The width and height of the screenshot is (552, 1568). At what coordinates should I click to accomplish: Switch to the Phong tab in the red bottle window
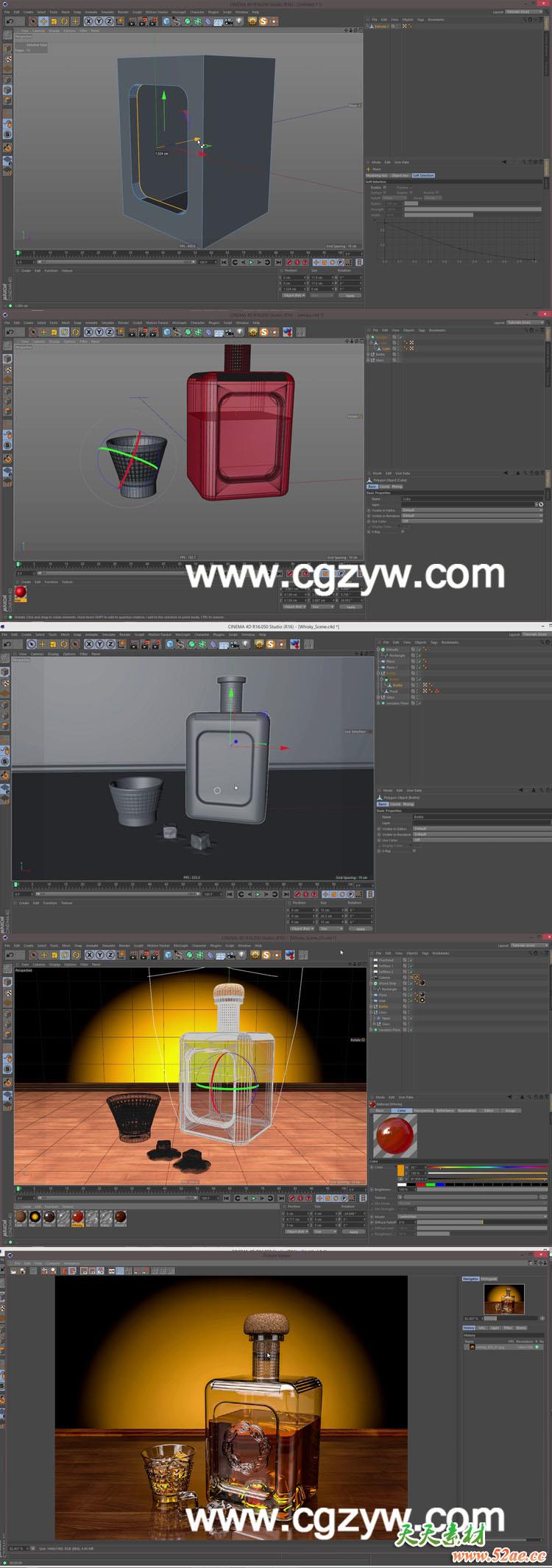pyautogui.click(x=397, y=487)
